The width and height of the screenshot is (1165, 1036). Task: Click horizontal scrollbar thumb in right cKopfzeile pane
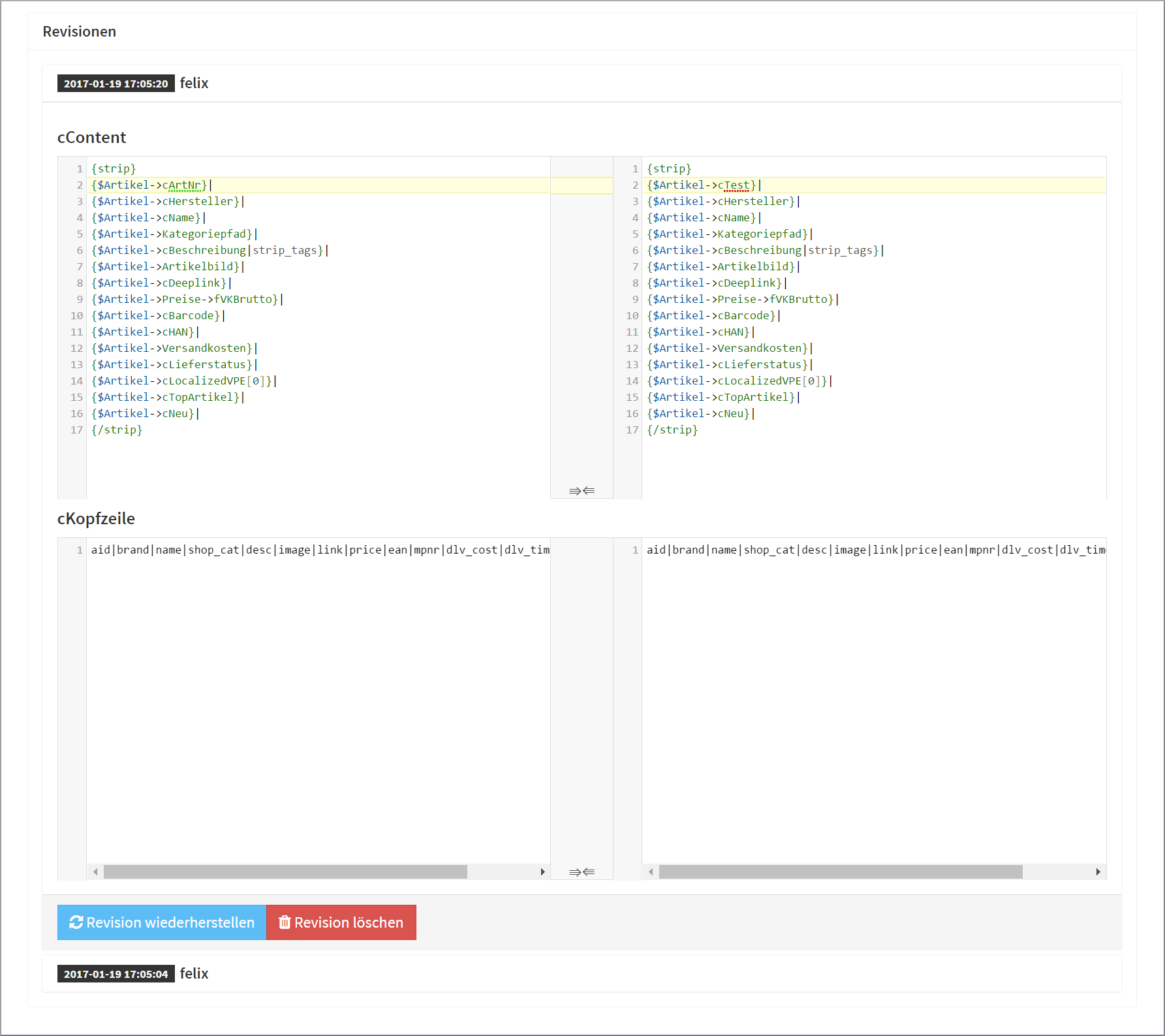point(841,871)
